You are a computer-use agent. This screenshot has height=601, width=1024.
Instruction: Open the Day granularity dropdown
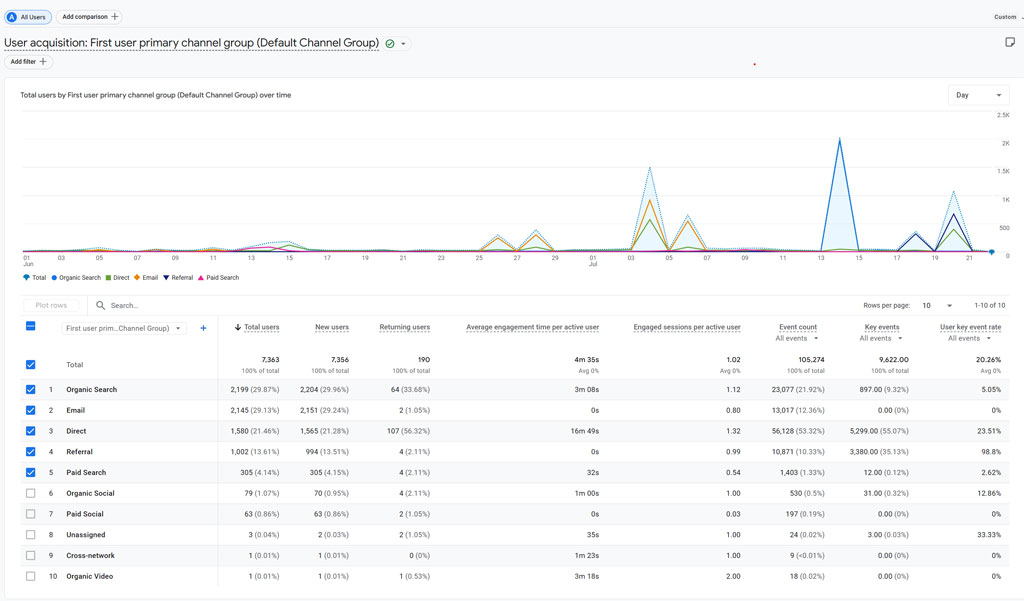[x=977, y=95]
